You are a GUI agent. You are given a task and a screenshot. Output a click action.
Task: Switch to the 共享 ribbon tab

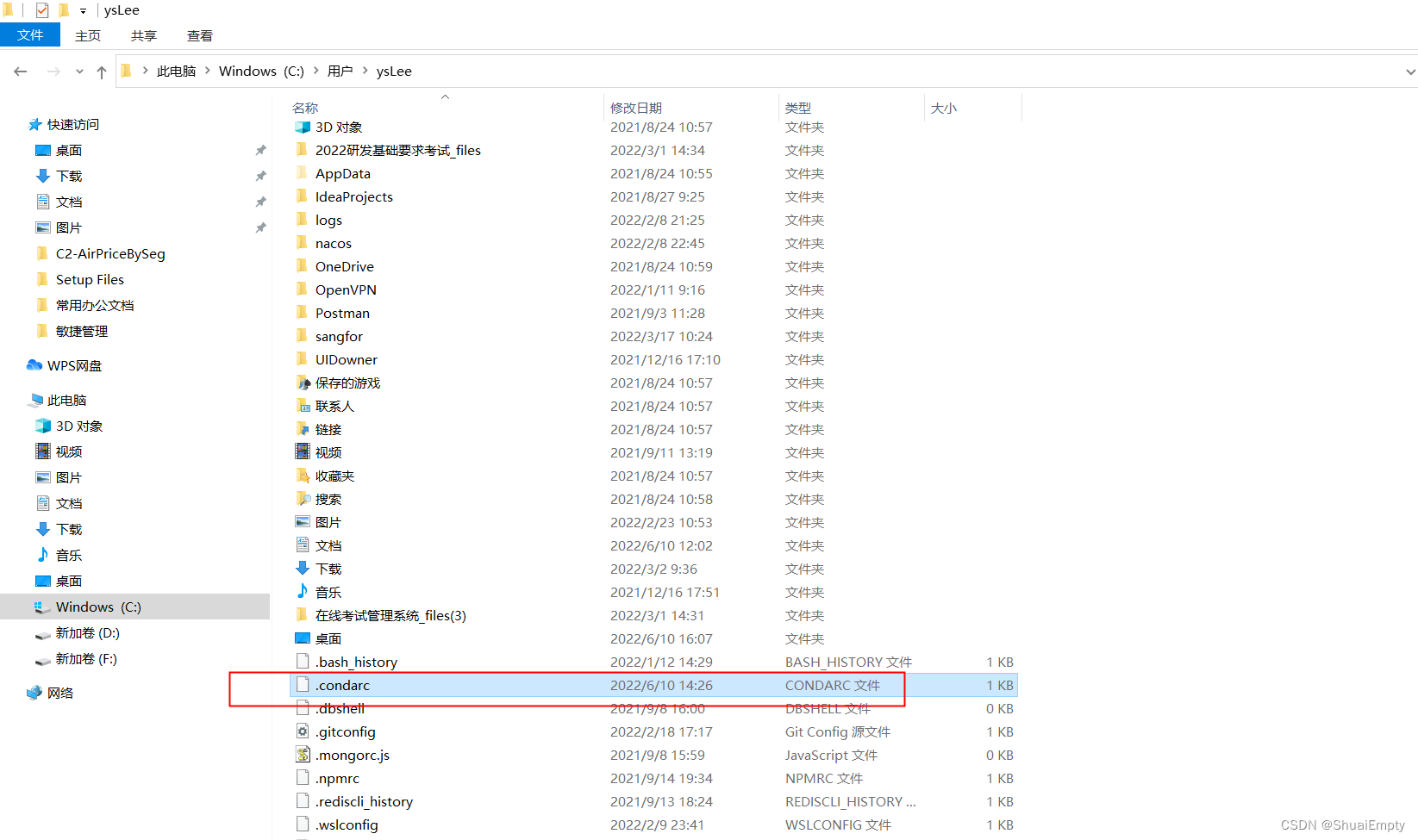pyautogui.click(x=143, y=35)
